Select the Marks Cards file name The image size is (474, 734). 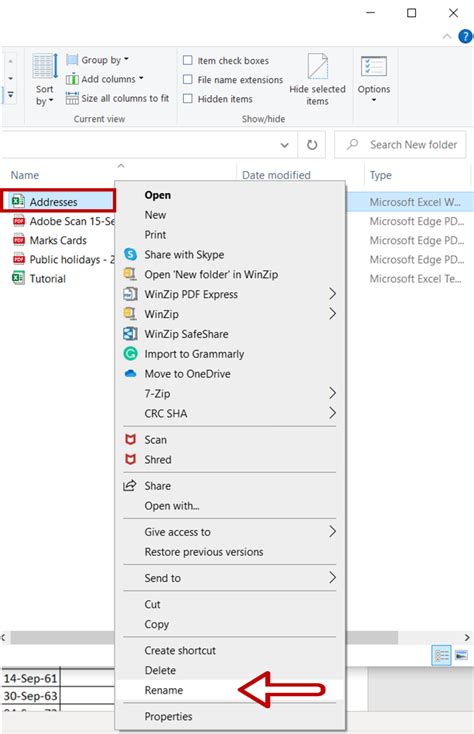pyautogui.click(x=58, y=240)
